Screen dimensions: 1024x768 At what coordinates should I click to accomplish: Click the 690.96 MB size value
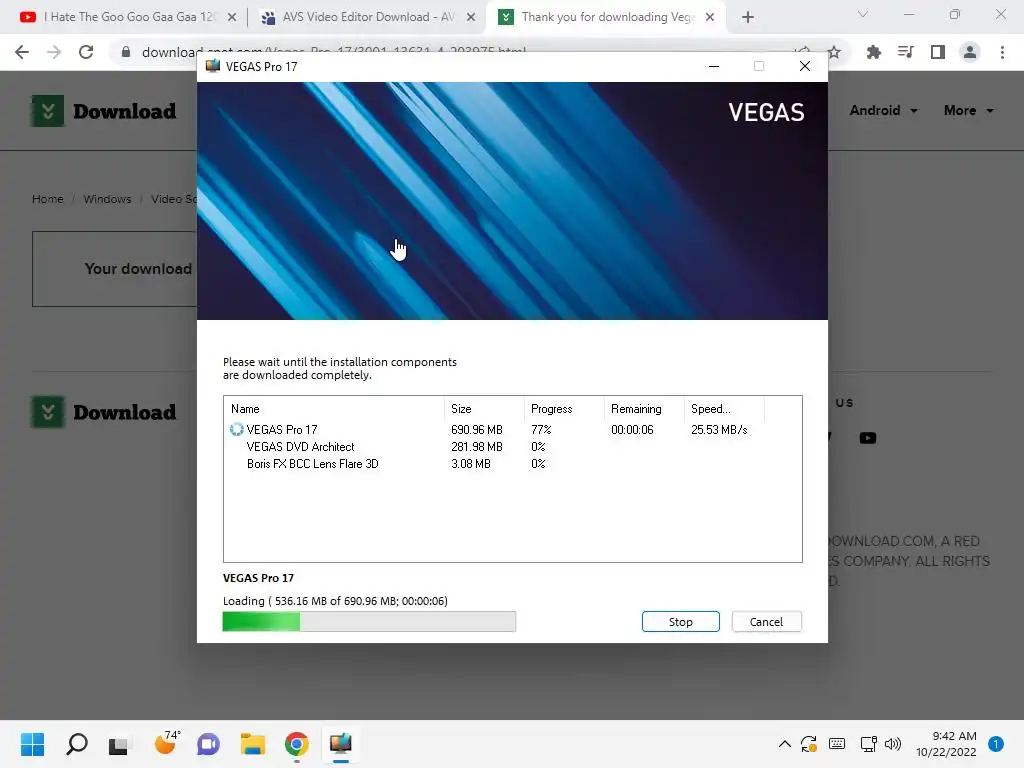pos(477,430)
